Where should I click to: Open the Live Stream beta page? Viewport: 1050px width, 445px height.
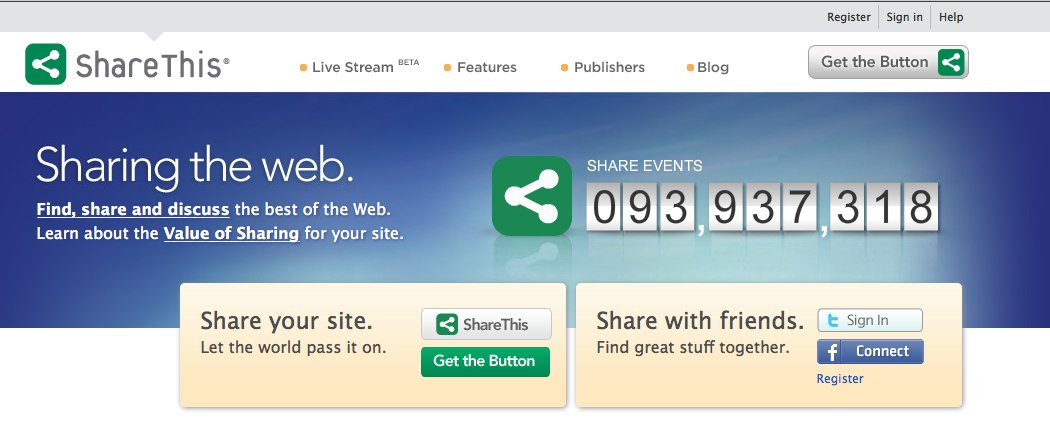[x=351, y=67]
